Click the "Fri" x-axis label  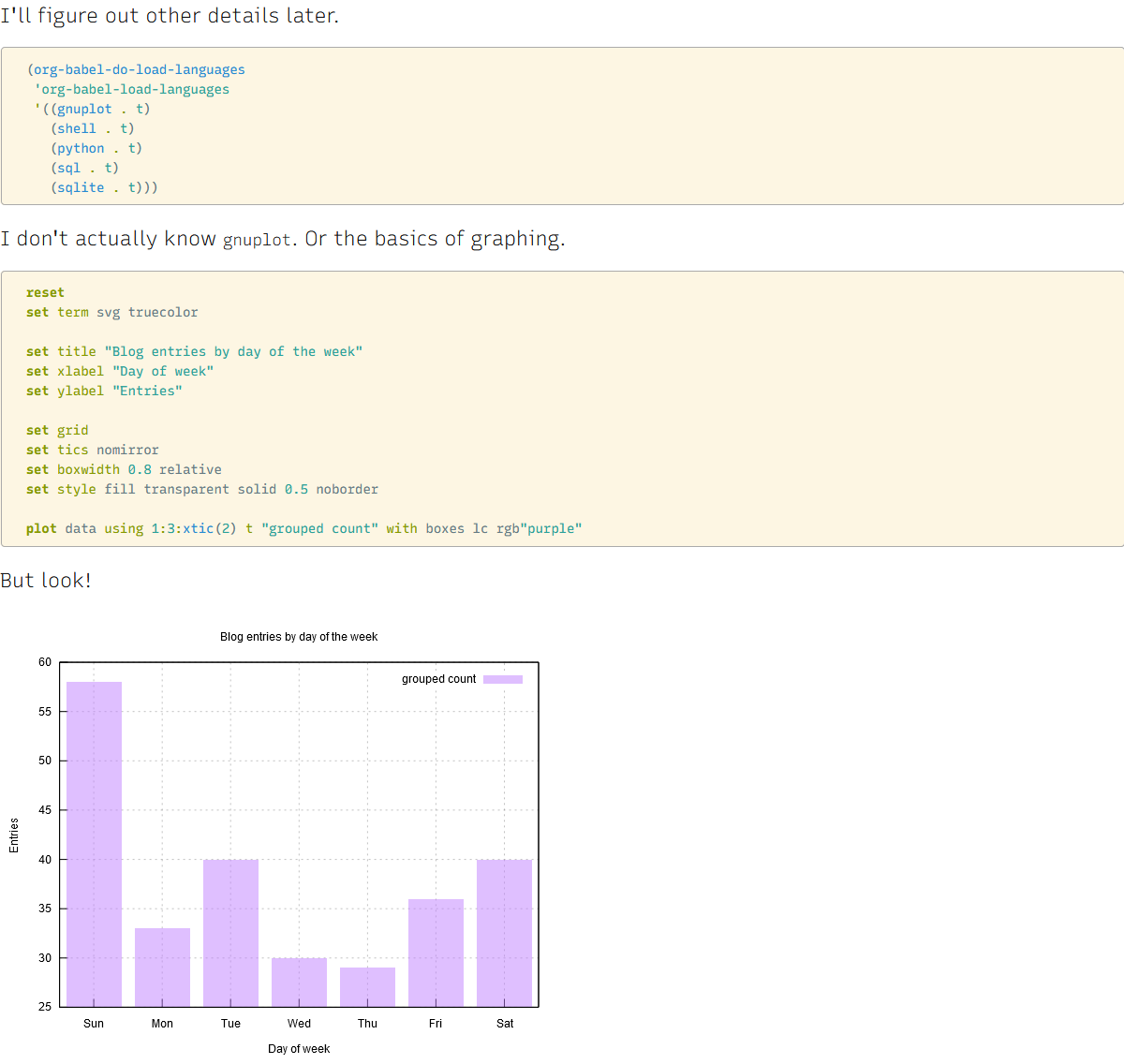436,1024
